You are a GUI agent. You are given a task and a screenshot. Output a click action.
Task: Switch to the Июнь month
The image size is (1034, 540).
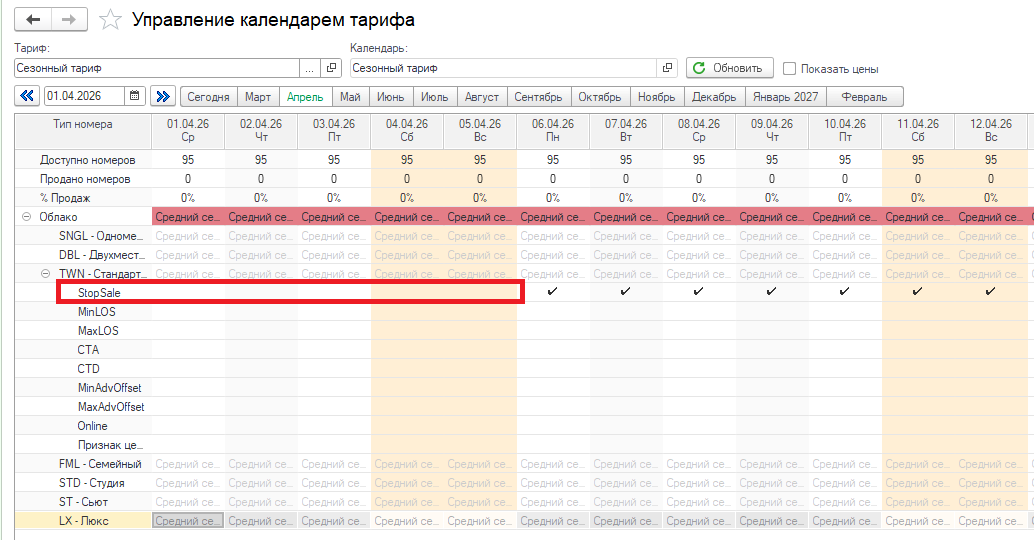click(390, 97)
